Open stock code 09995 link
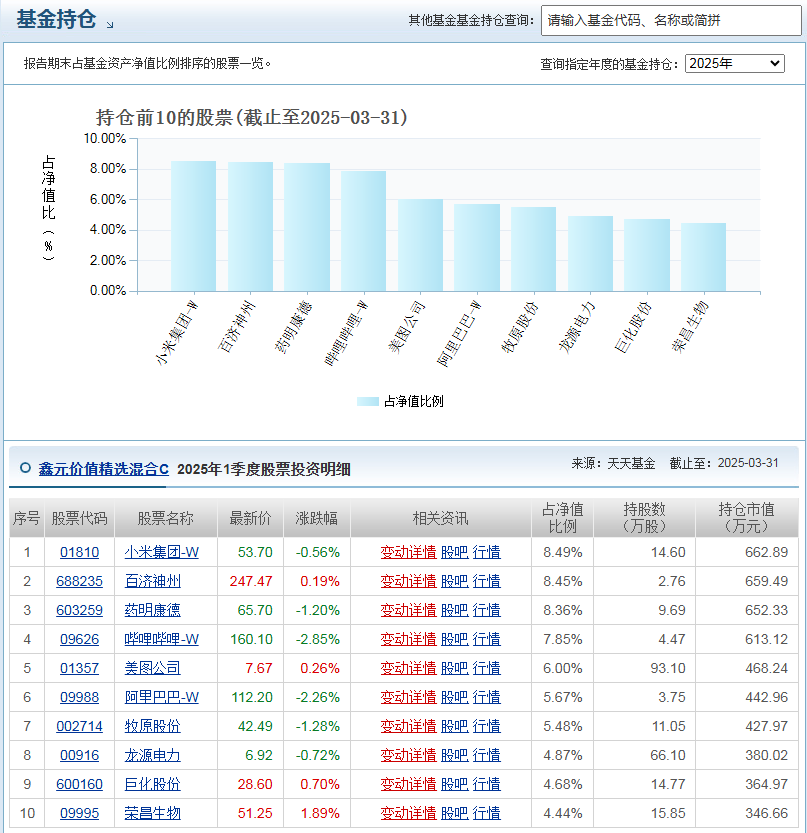Viewport: 807px width, 833px height. [80, 813]
